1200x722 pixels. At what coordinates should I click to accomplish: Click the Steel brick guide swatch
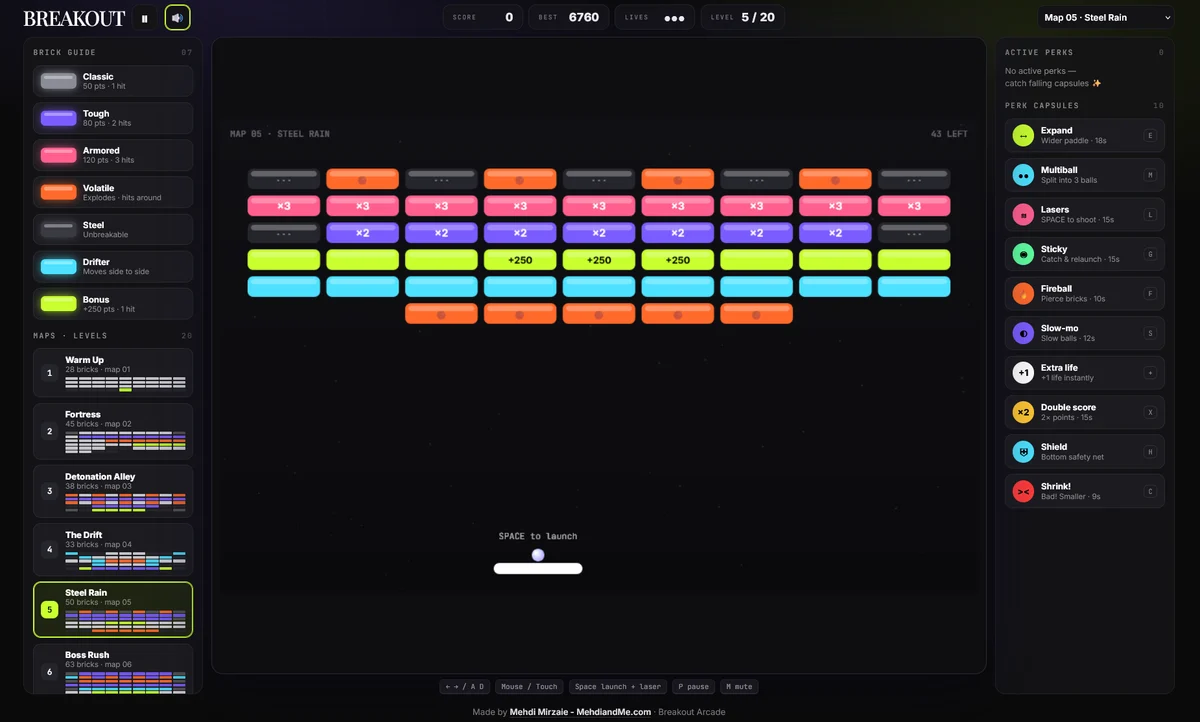coord(58,229)
